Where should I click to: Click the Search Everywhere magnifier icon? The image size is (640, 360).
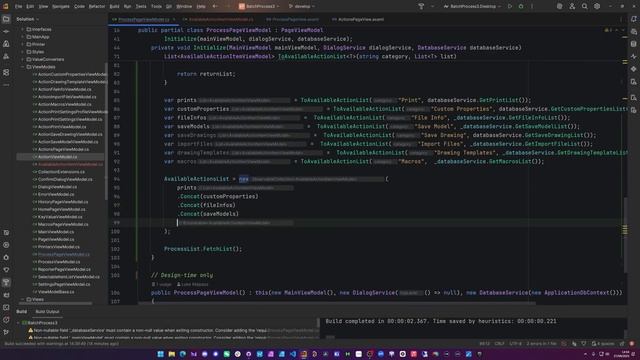[x=584, y=7]
